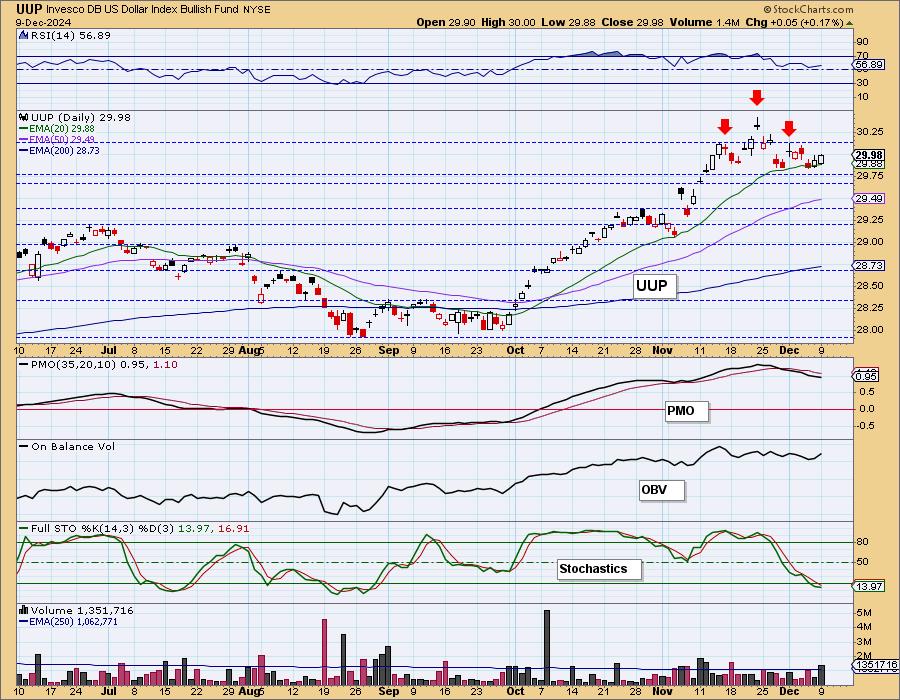900x700 pixels.
Task: Click the PMO label box in the PMO panel
Action: pos(686,411)
